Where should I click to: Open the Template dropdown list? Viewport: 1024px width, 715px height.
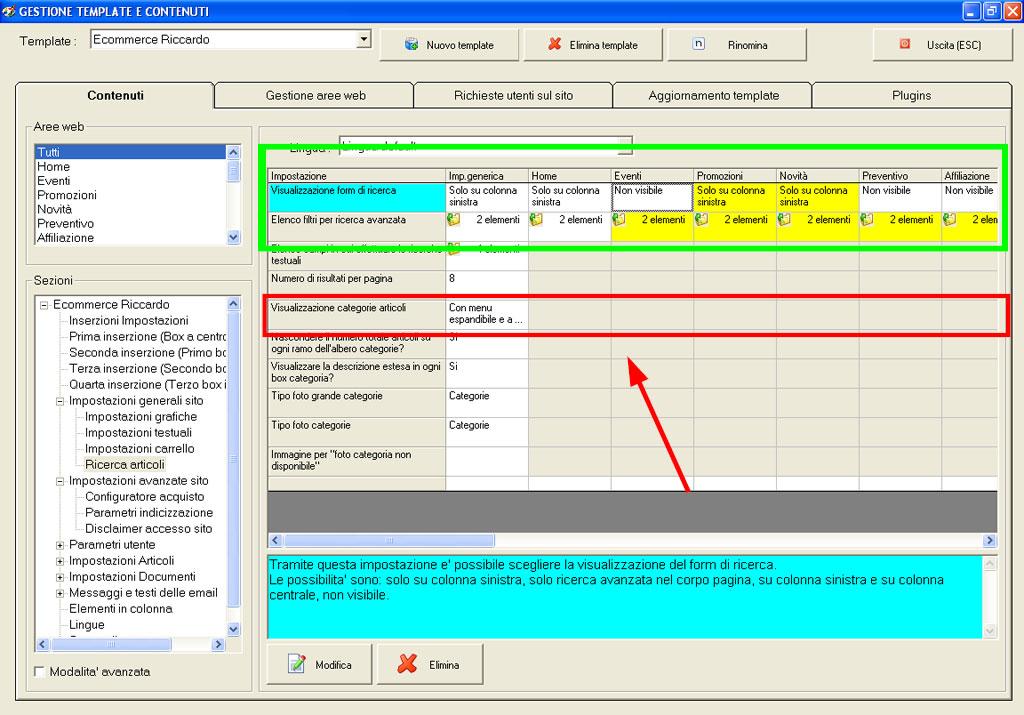point(364,39)
